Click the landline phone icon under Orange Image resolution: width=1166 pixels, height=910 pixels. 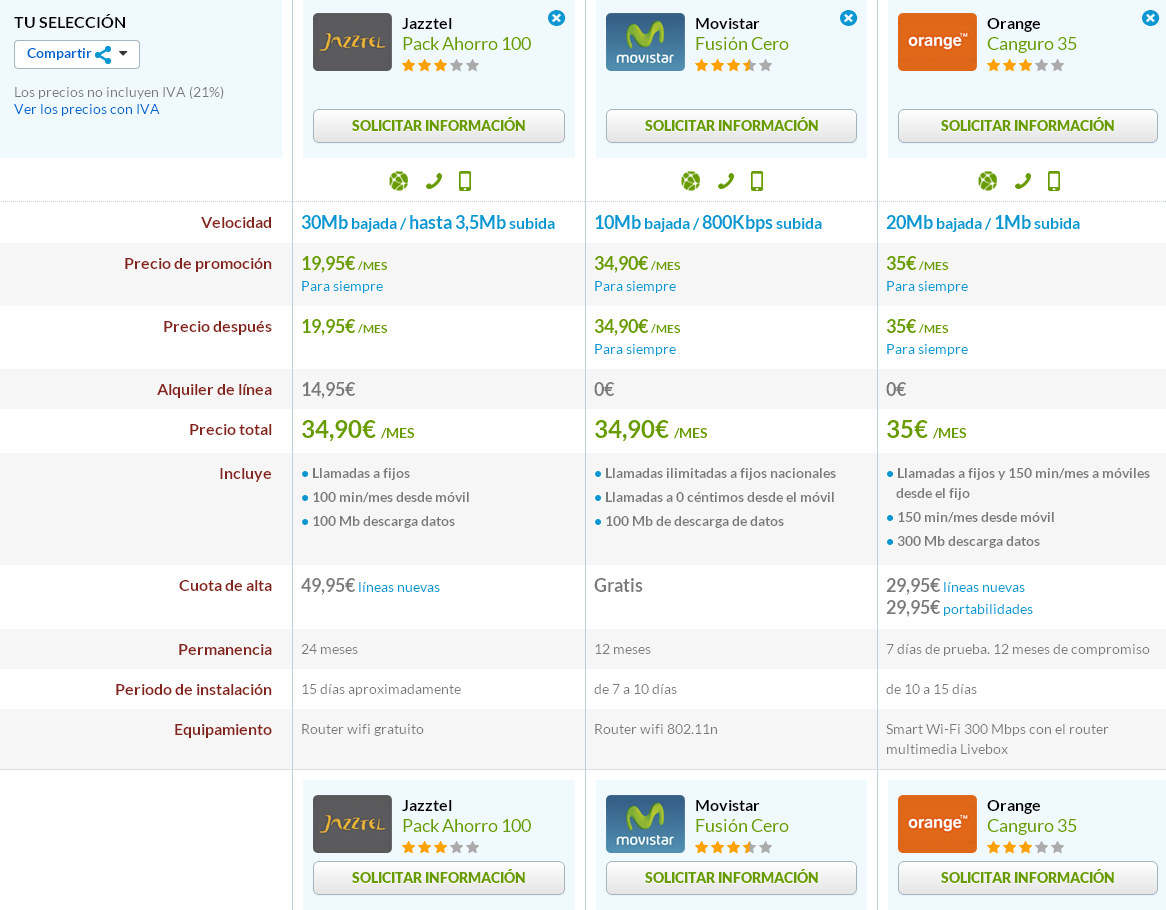coord(1022,181)
